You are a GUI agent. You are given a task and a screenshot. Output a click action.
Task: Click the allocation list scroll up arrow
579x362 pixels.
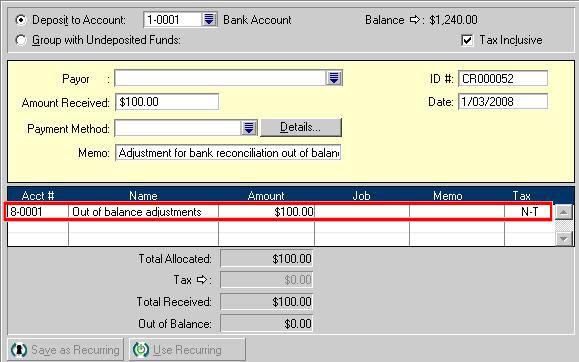click(x=563, y=212)
